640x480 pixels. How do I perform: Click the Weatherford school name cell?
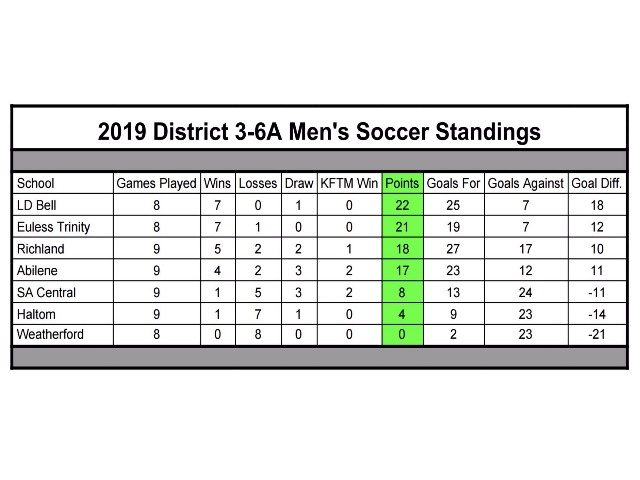coord(63,335)
